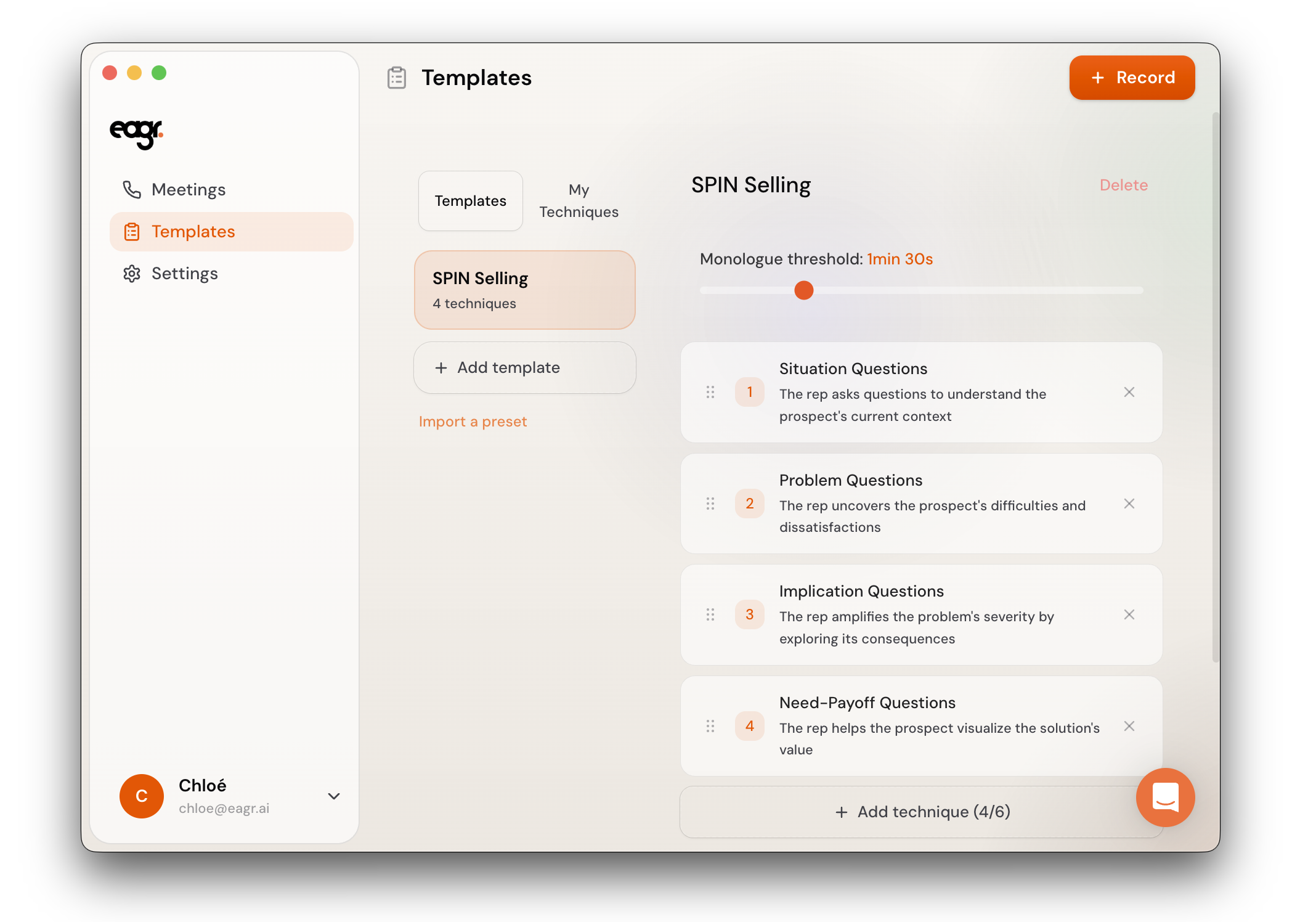The image size is (1316, 922).
Task: Click Chloé's orange avatar circle
Action: 142,796
